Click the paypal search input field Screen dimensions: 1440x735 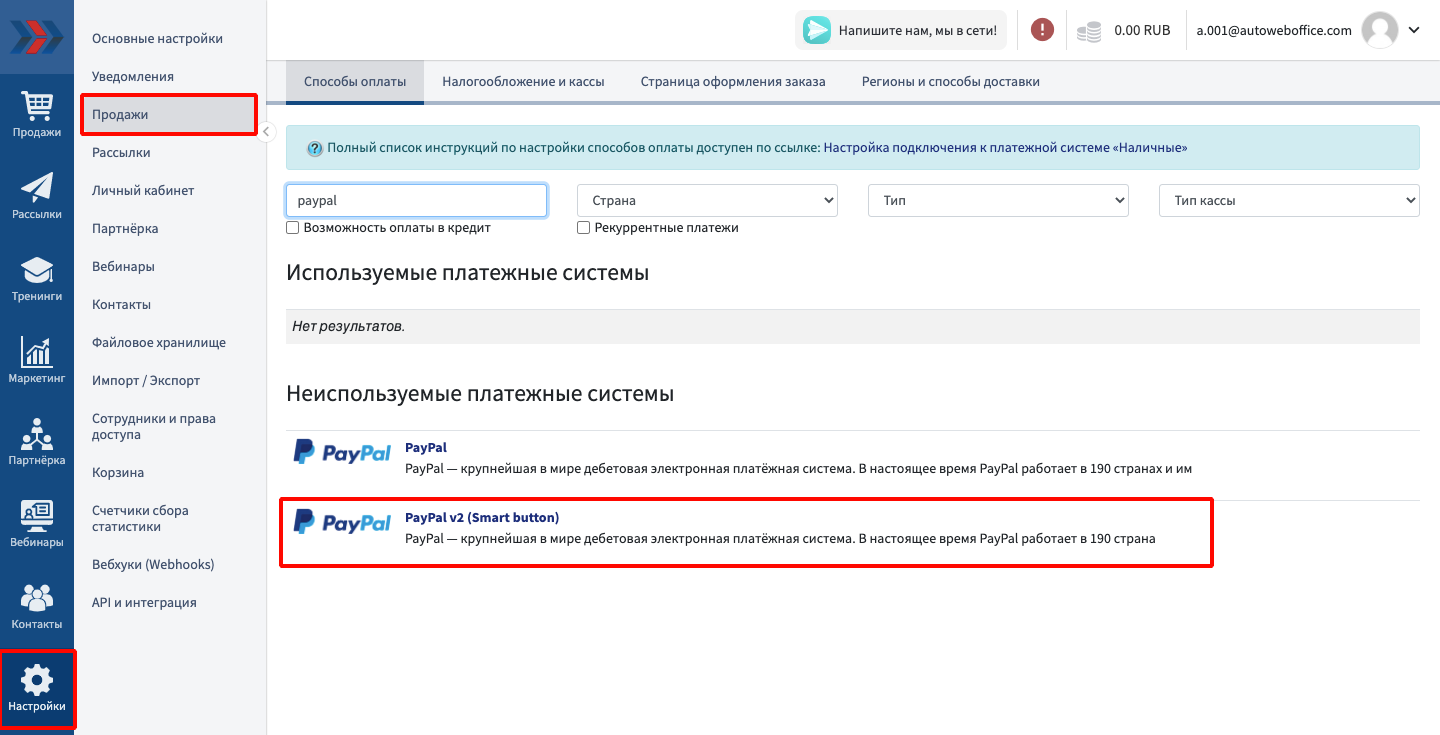tap(416, 200)
